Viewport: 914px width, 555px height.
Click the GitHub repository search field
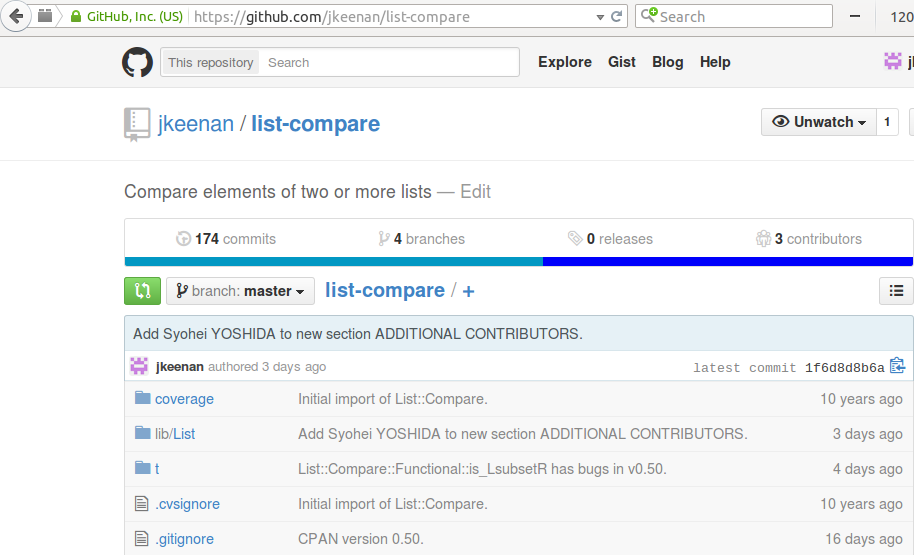(x=389, y=62)
